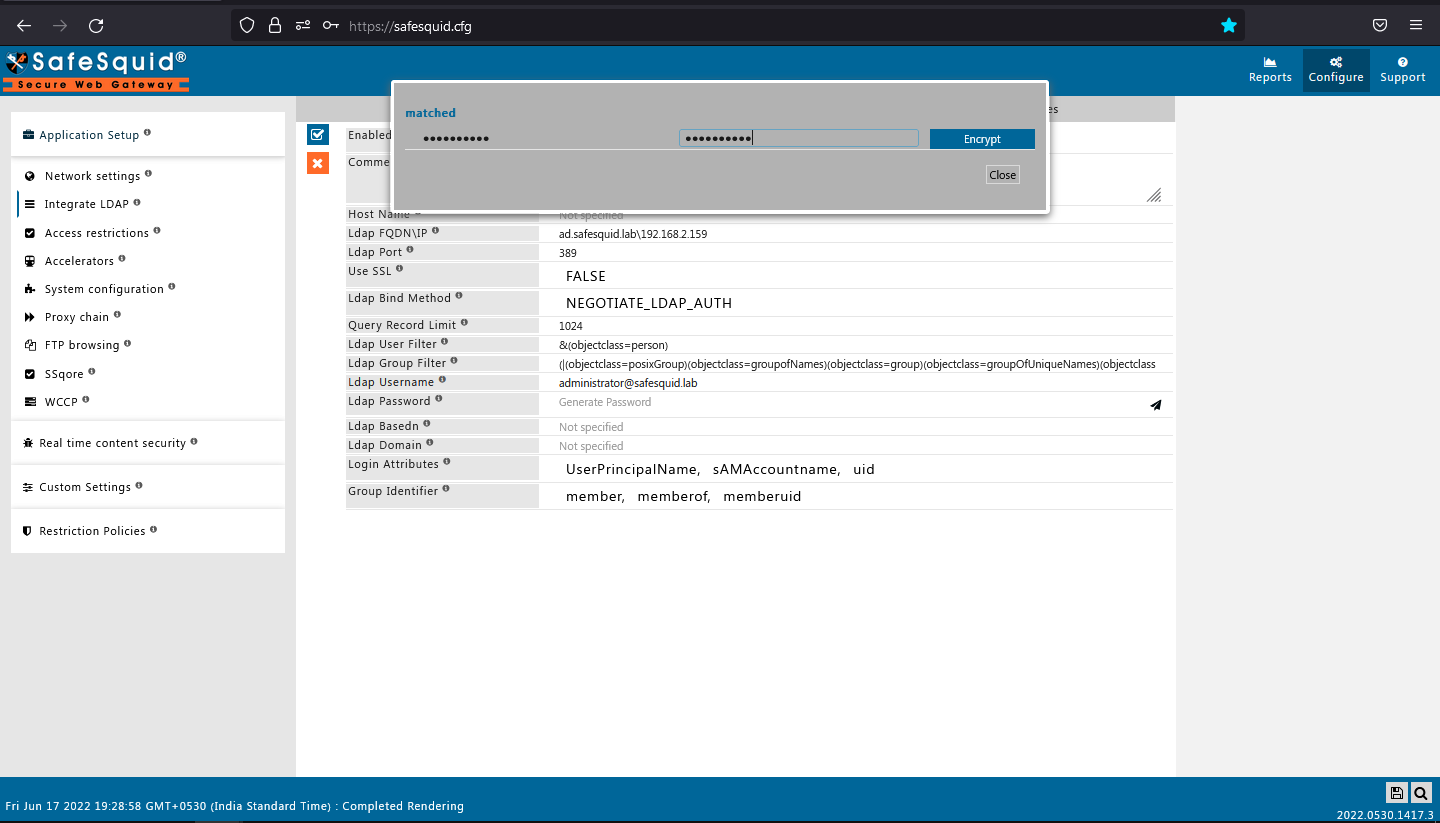The image size is (1440, 823).
Task: Click info icon next to Ldap Bind Method
Action: (459, 296)
